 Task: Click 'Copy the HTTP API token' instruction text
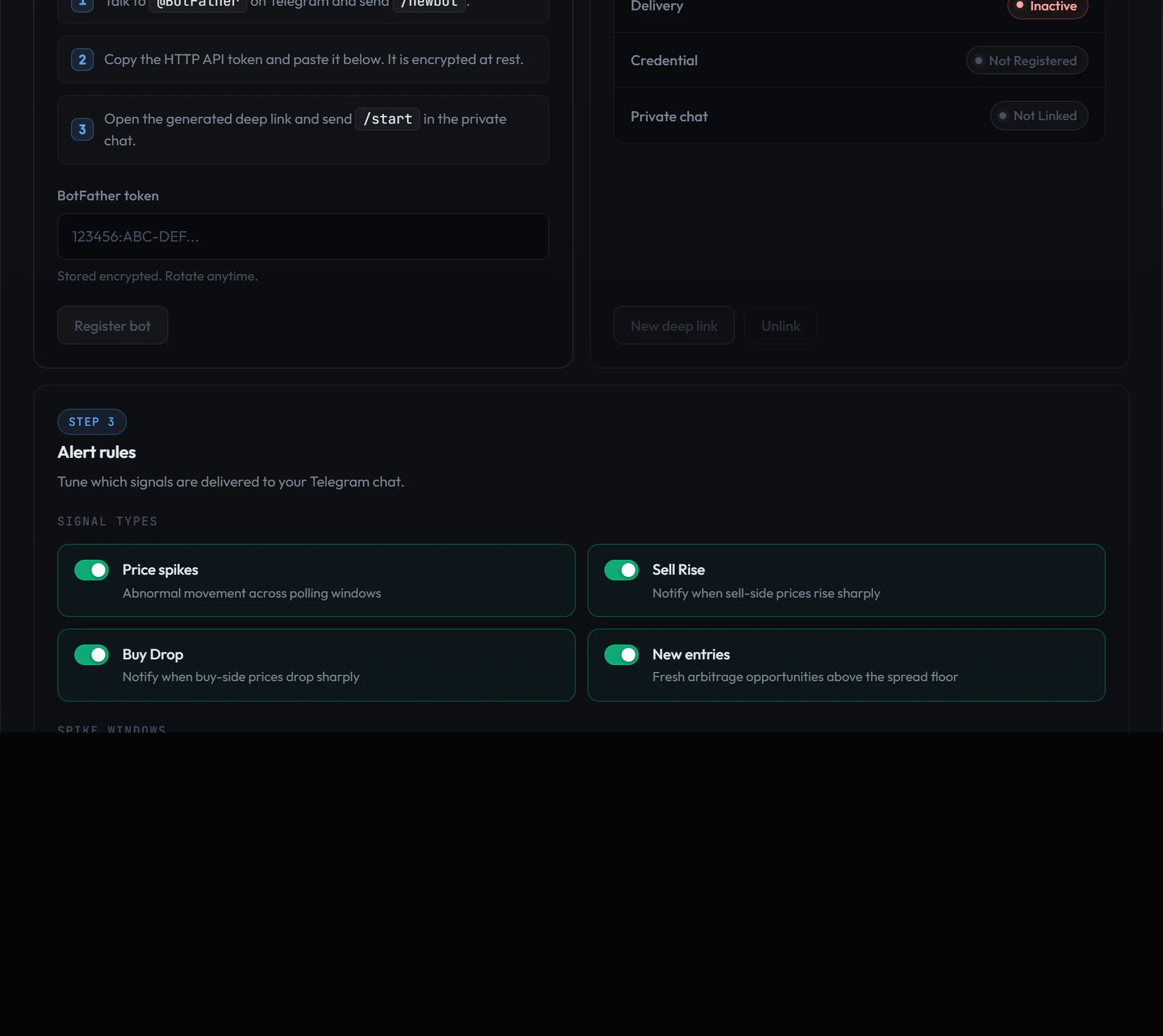click(x=314, y=60)
